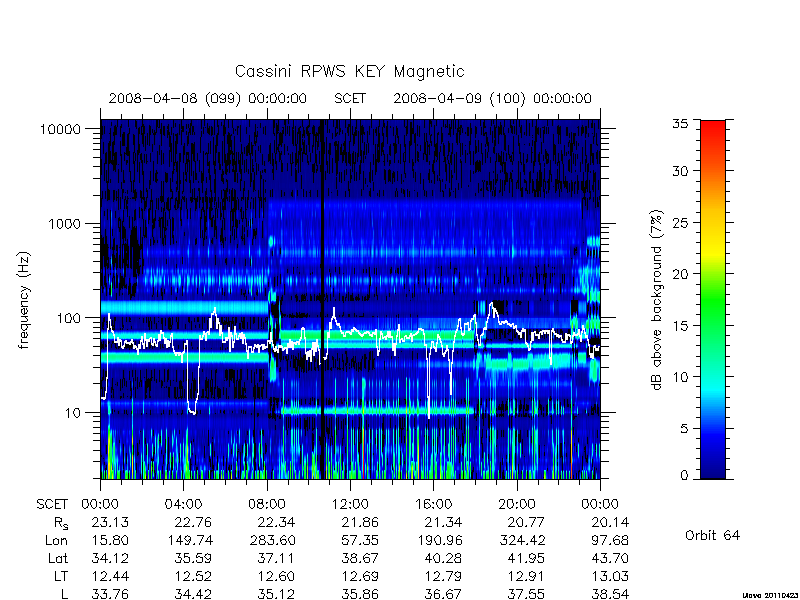The image size is (800, 600).
Task: Click the bright 10 Hz band near 12:00
Action: click(x=378, y=410)
